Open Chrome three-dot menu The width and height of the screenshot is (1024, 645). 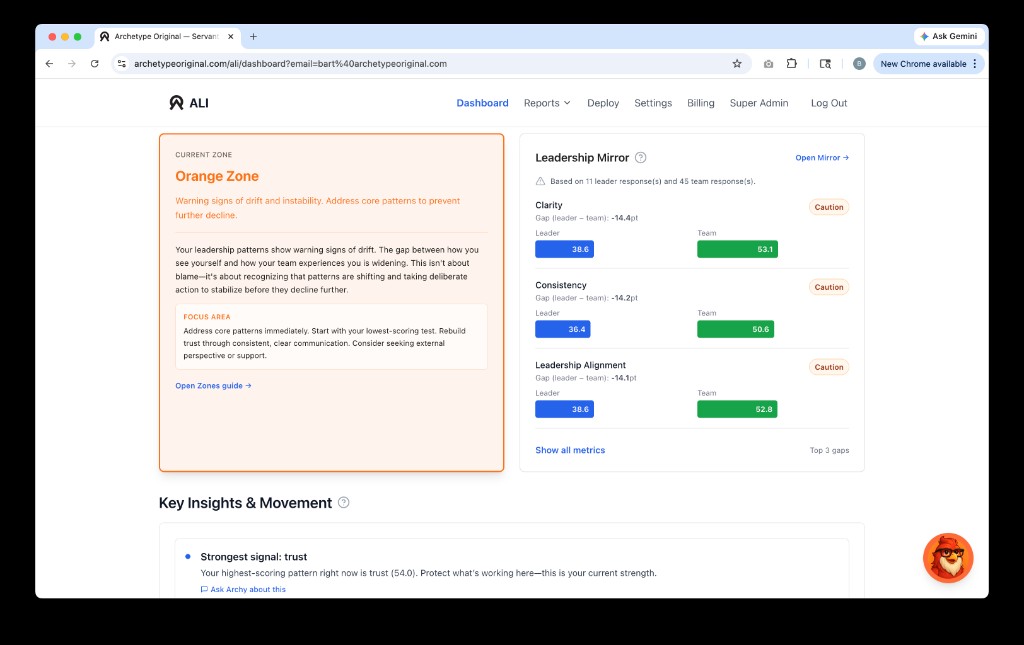[x=975, y=63]
